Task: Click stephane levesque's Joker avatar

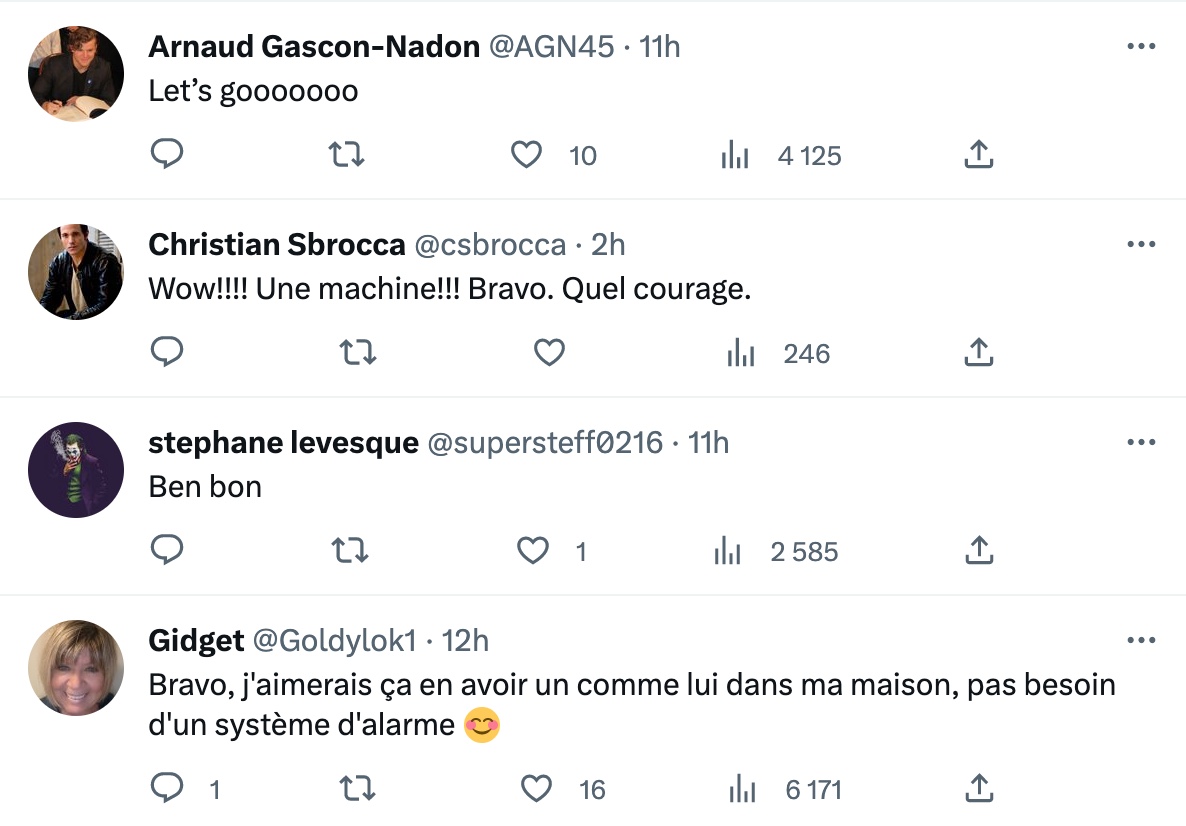Action: [76, 469]
